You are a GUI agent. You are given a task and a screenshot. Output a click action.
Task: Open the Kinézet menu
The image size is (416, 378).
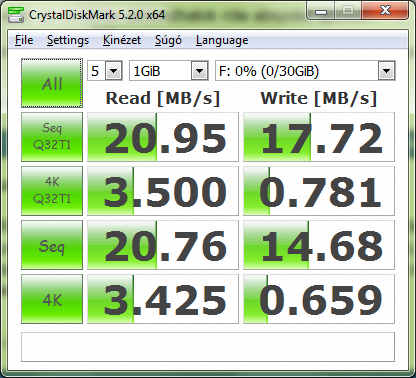[x=122, y=40]
